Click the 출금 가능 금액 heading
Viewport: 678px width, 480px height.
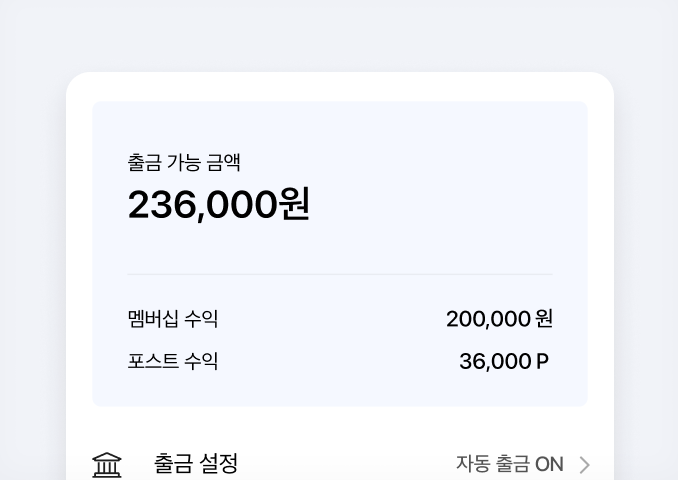pos(184,163)
